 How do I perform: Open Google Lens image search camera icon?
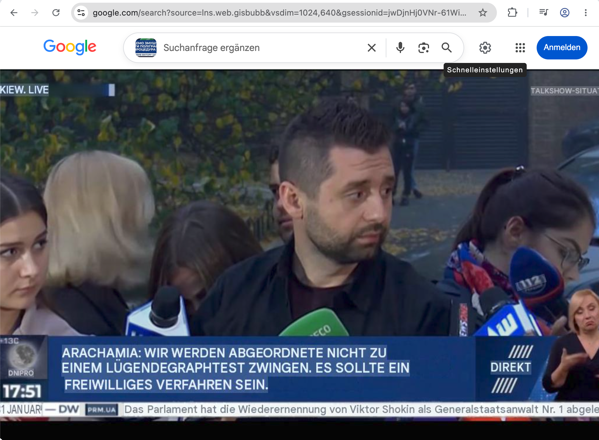424,48
